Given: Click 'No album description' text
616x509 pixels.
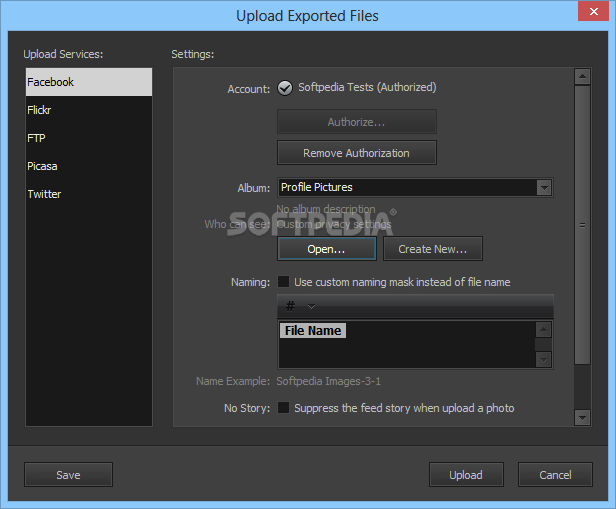Looking at the screenshot, I should point(326,209).
